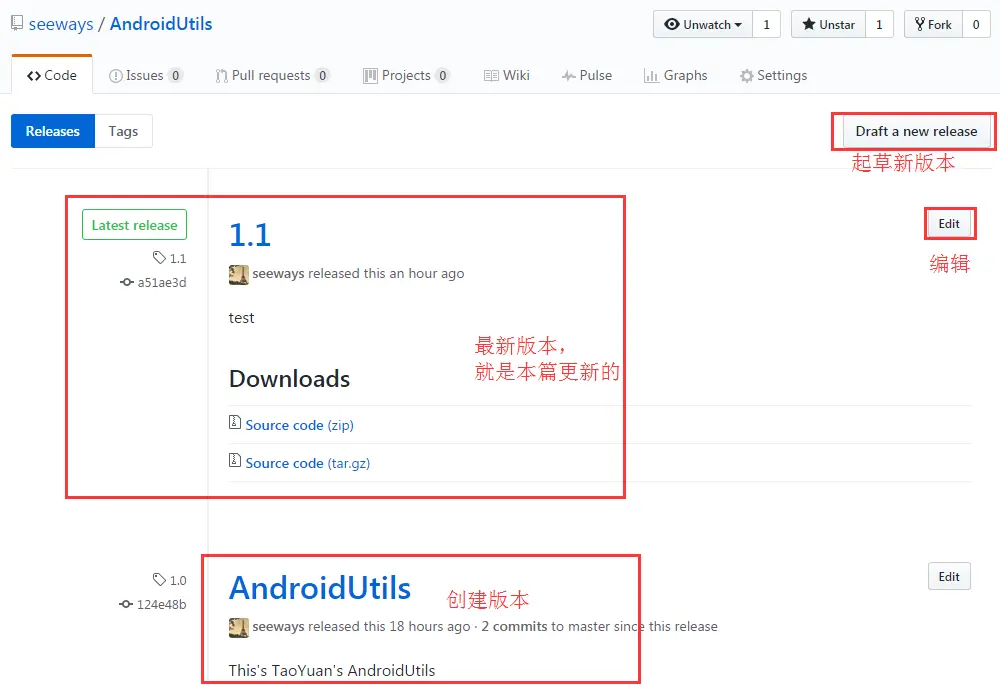Open the Settings tab
The width and height of the screenshot is (1000, 686).
coord(773,75)
